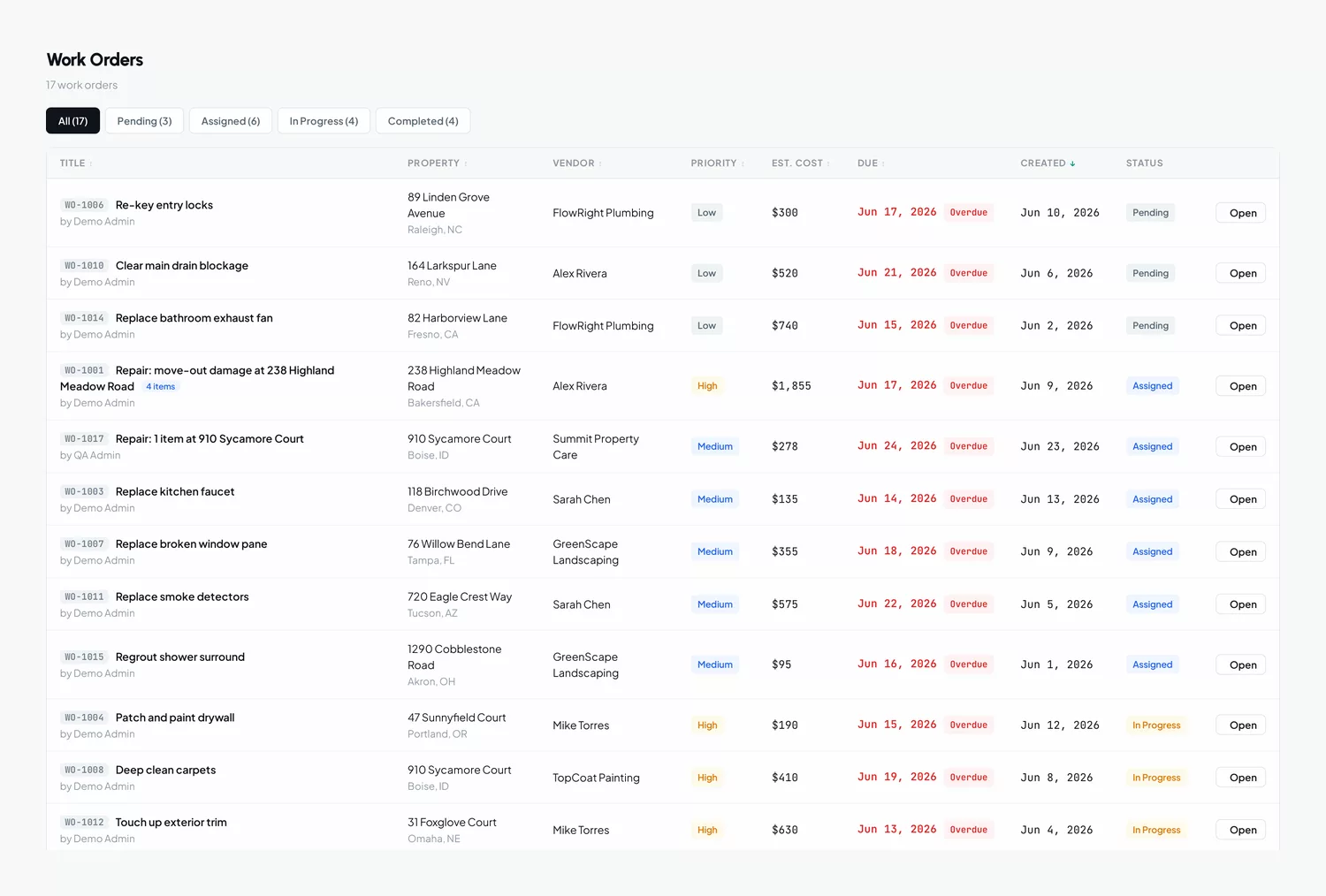Click the 17 work orders count text
1326x896 pixels.
click(81, 85)
